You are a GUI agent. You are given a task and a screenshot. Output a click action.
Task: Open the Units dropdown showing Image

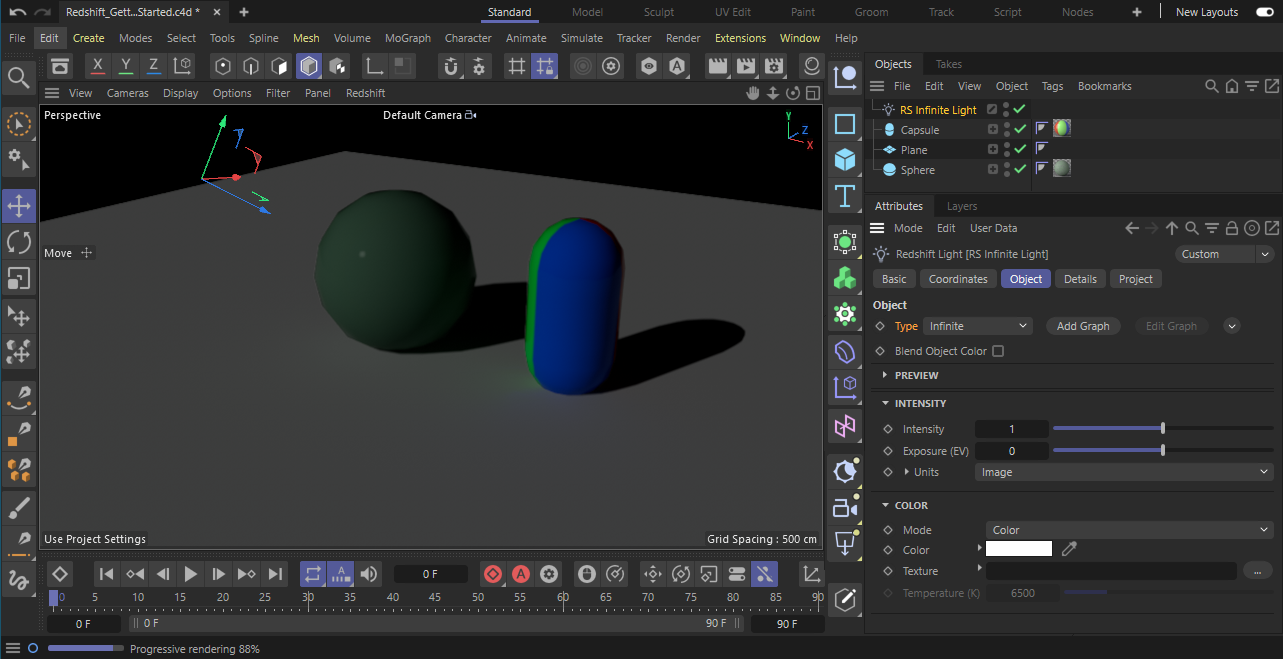(1122, 472)
